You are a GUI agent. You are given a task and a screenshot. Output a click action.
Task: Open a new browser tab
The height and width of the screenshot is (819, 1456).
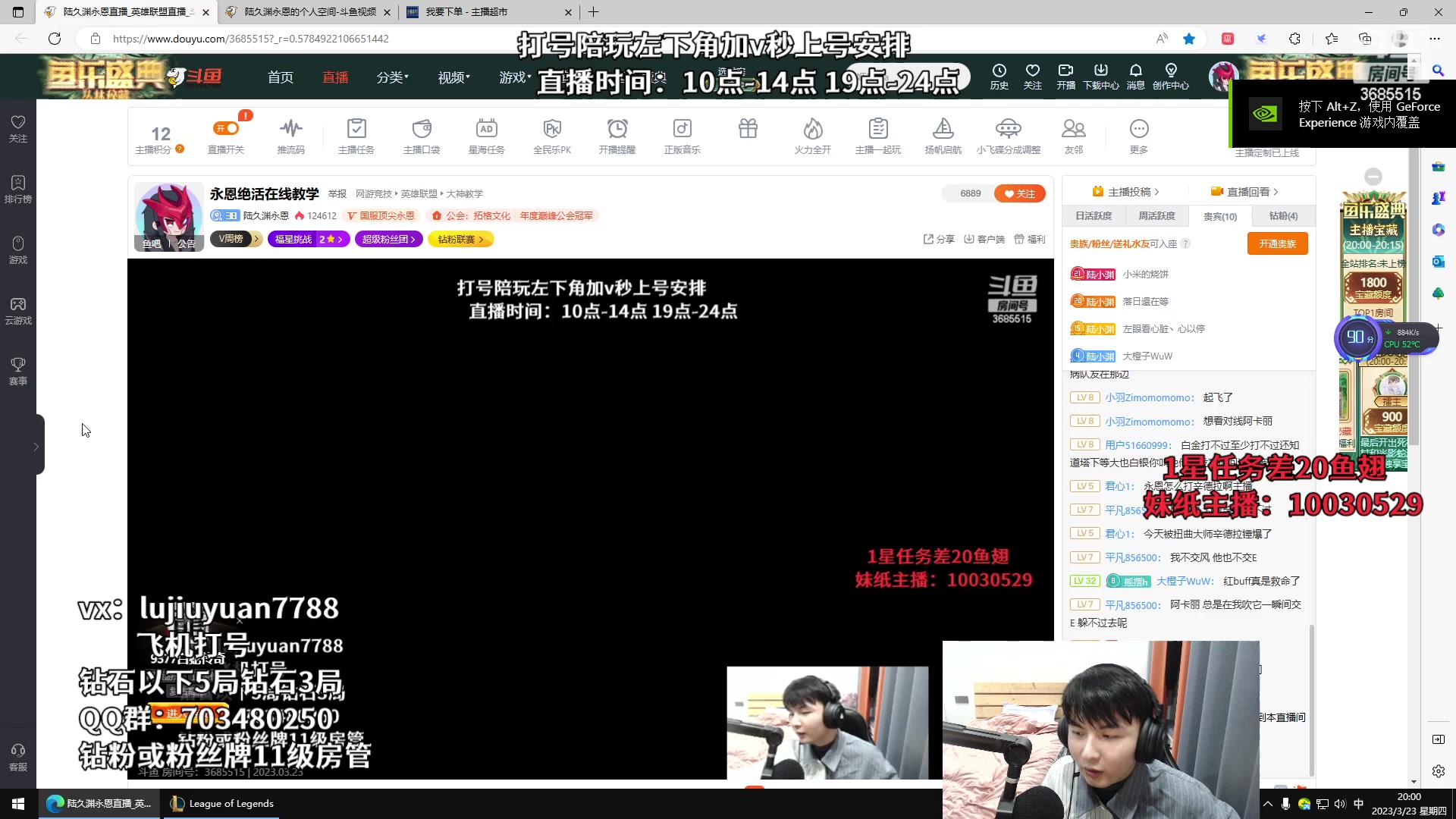click(x=594, y=12)
